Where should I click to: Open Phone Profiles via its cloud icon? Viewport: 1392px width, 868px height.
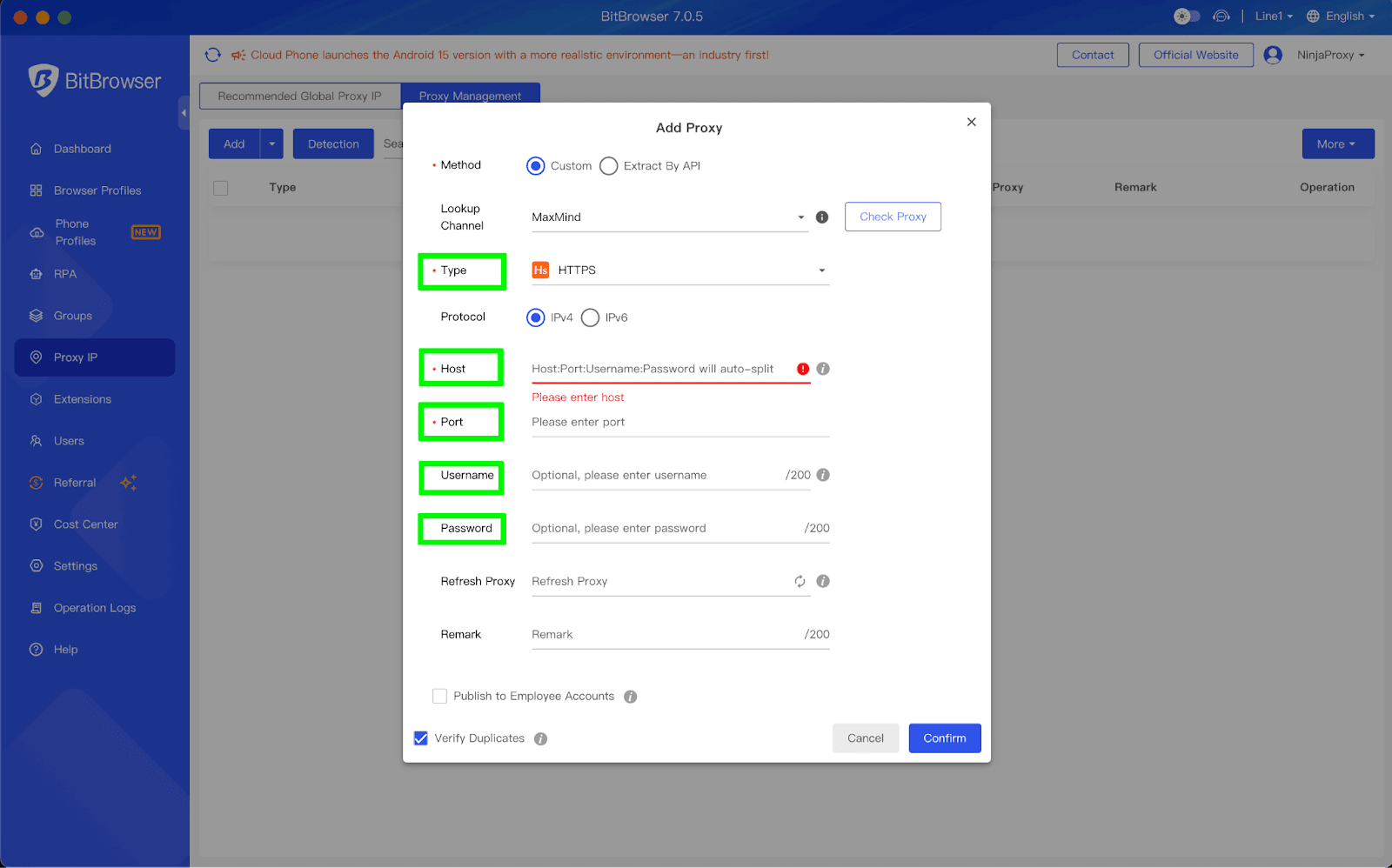[37, 232]
